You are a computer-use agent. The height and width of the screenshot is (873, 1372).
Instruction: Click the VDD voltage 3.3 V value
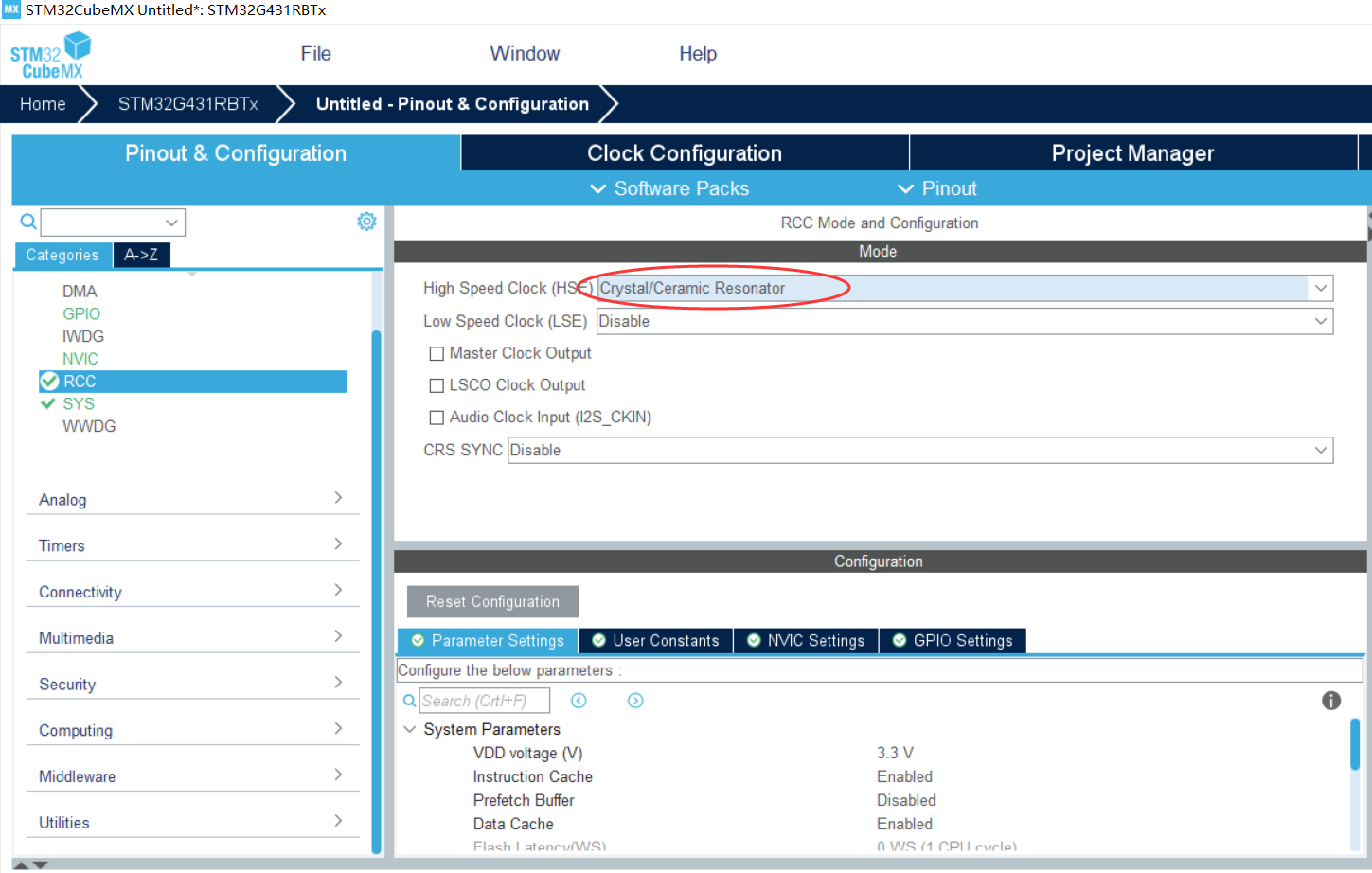895,753
